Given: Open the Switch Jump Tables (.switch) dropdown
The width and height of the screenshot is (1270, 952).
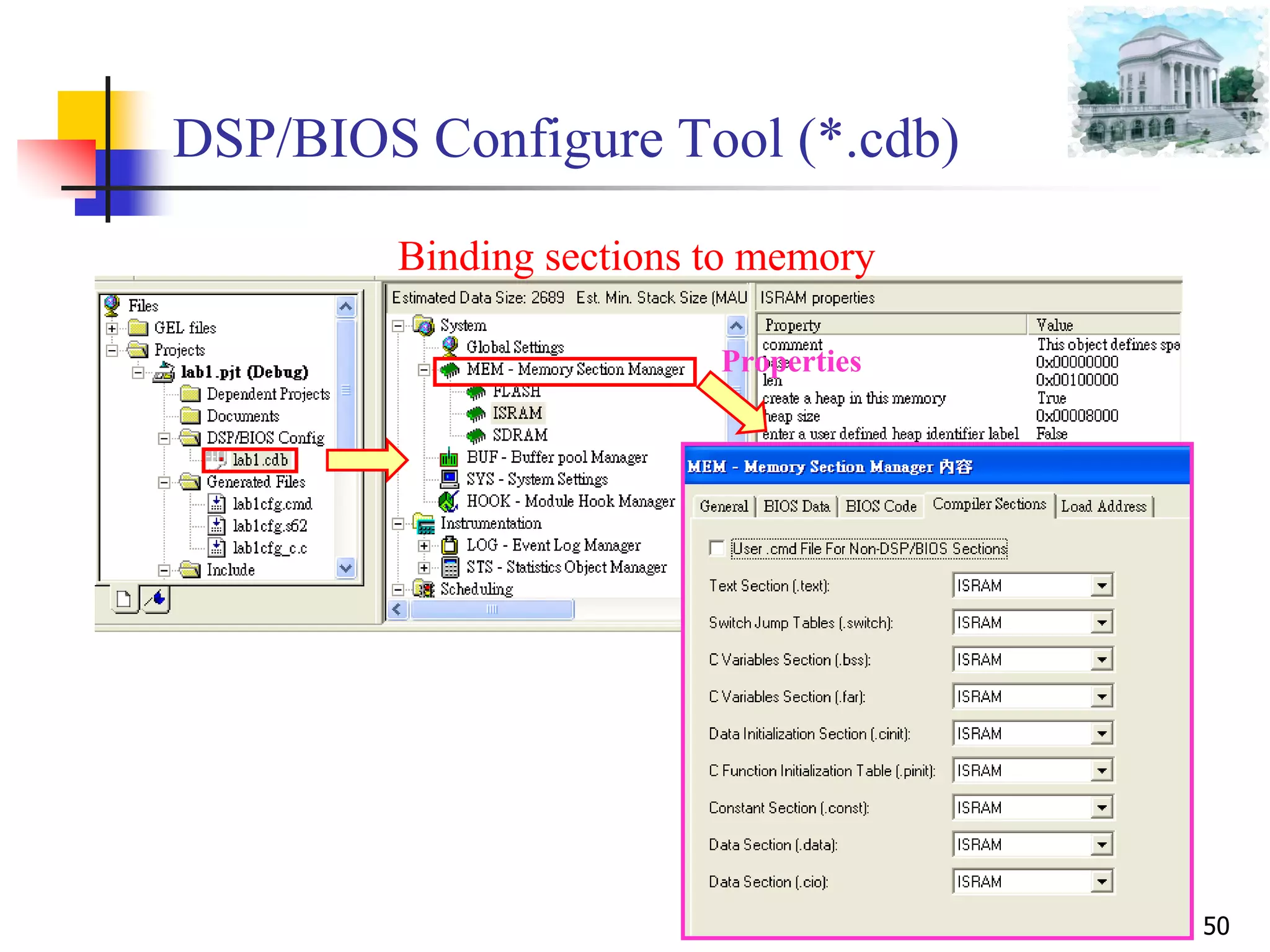Looking at the screenshot, I should 1101,622.
